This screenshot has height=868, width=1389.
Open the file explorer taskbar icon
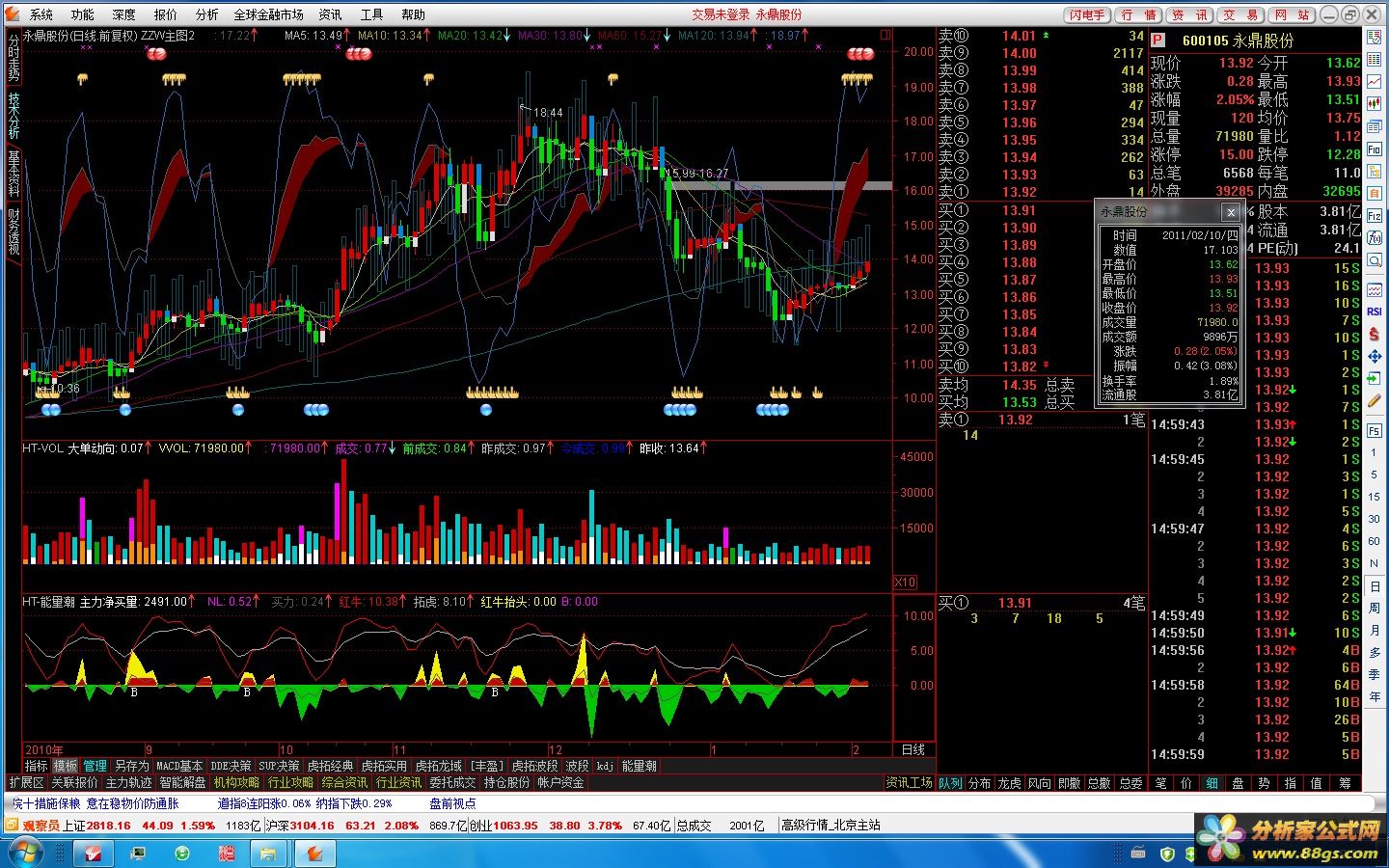[268, 854]
